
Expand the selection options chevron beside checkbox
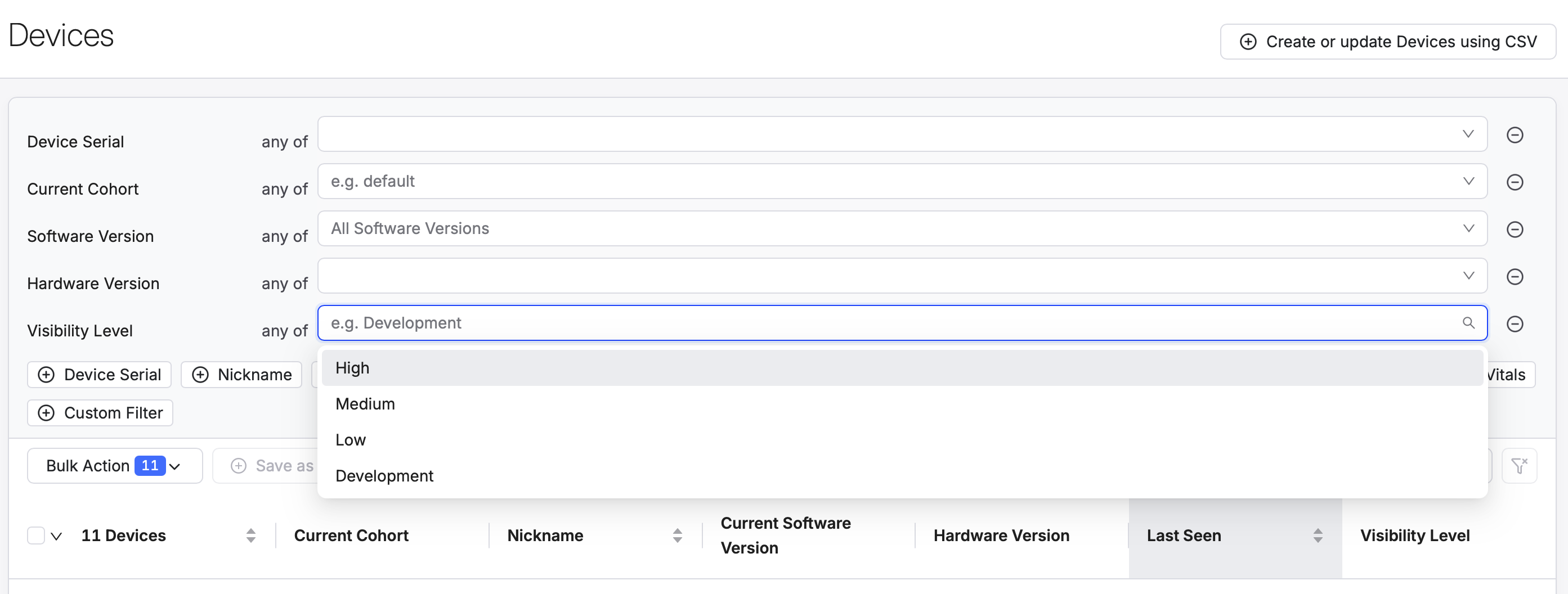tap(57, 536)
